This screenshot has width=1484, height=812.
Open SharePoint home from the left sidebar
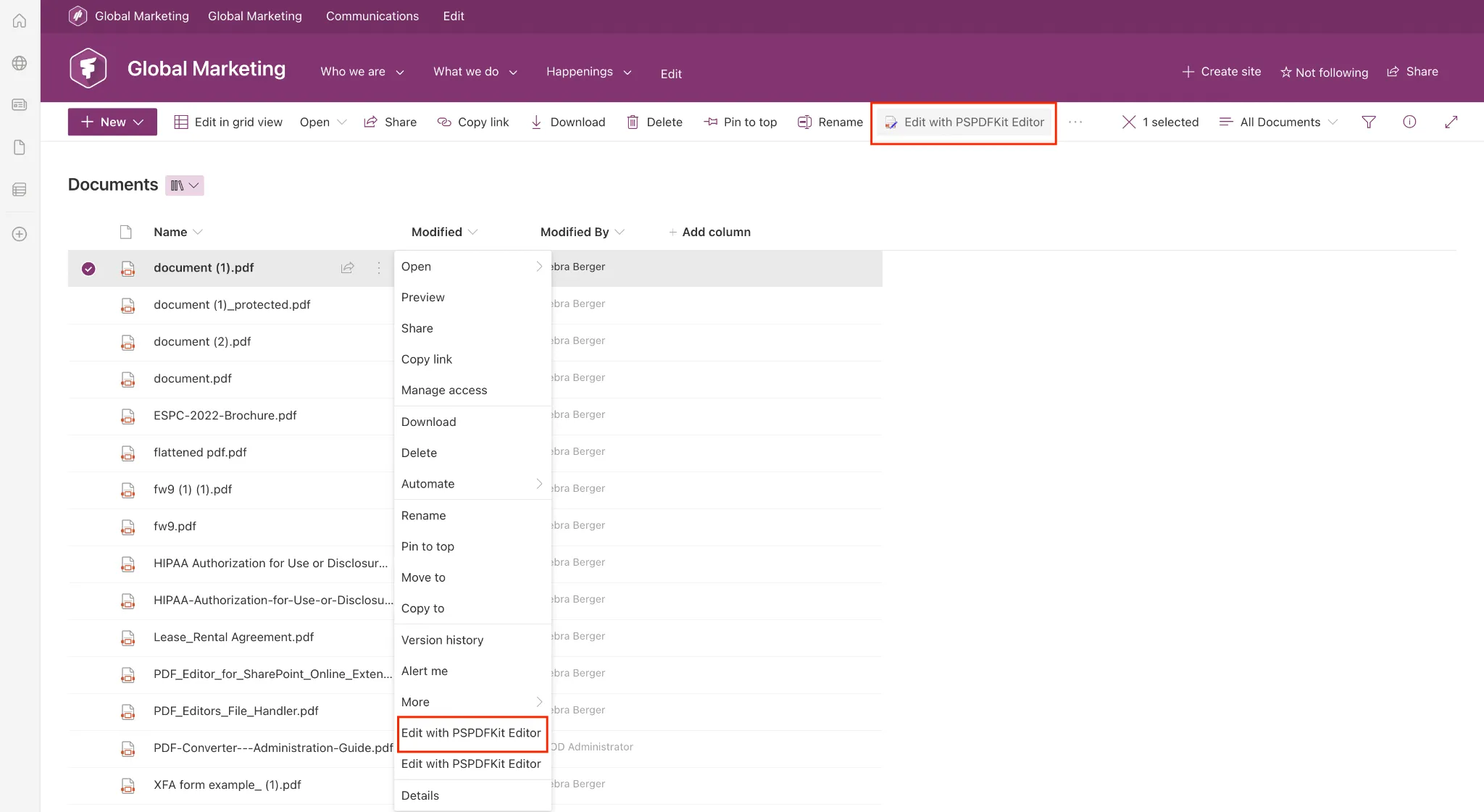19,20
